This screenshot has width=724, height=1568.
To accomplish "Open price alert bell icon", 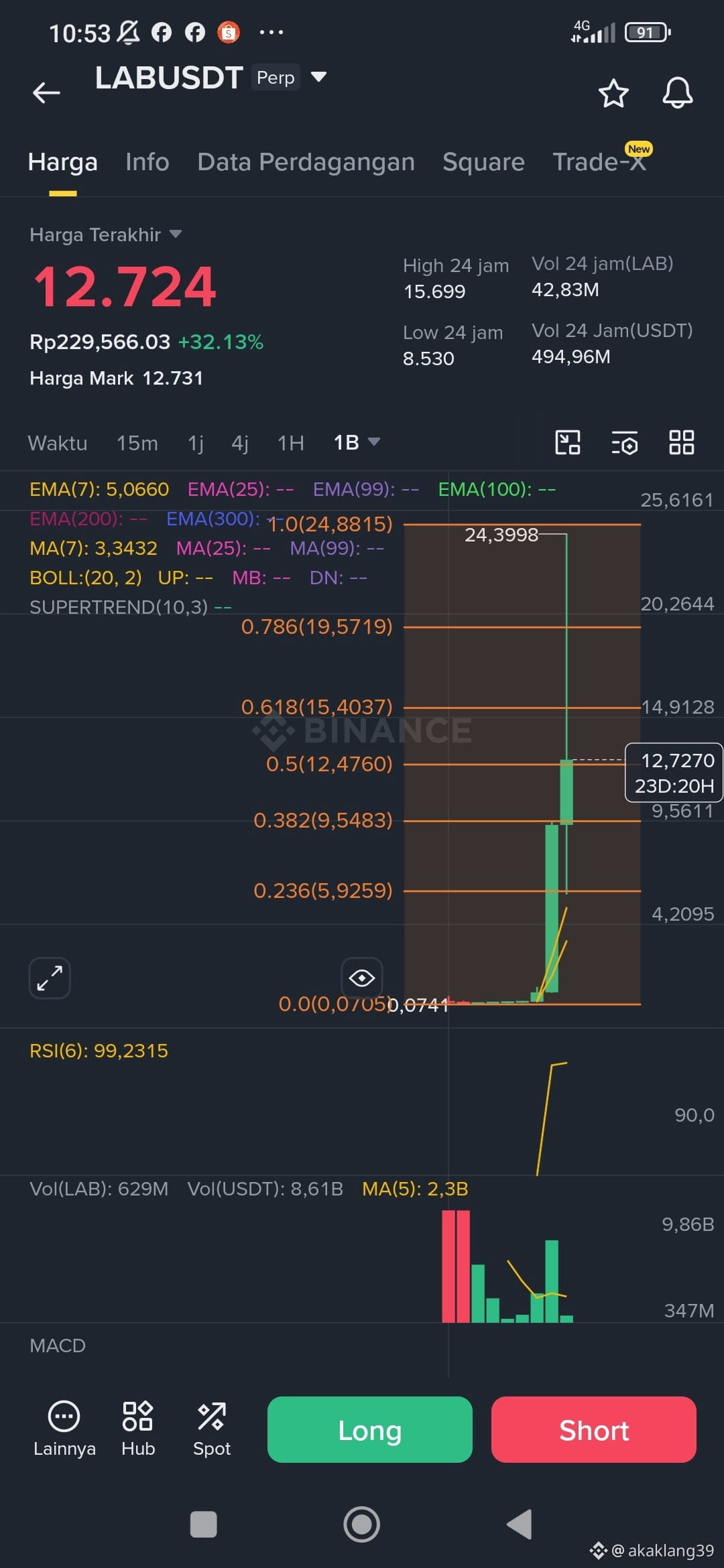I will pyautogui.click(x=678, y=93).
